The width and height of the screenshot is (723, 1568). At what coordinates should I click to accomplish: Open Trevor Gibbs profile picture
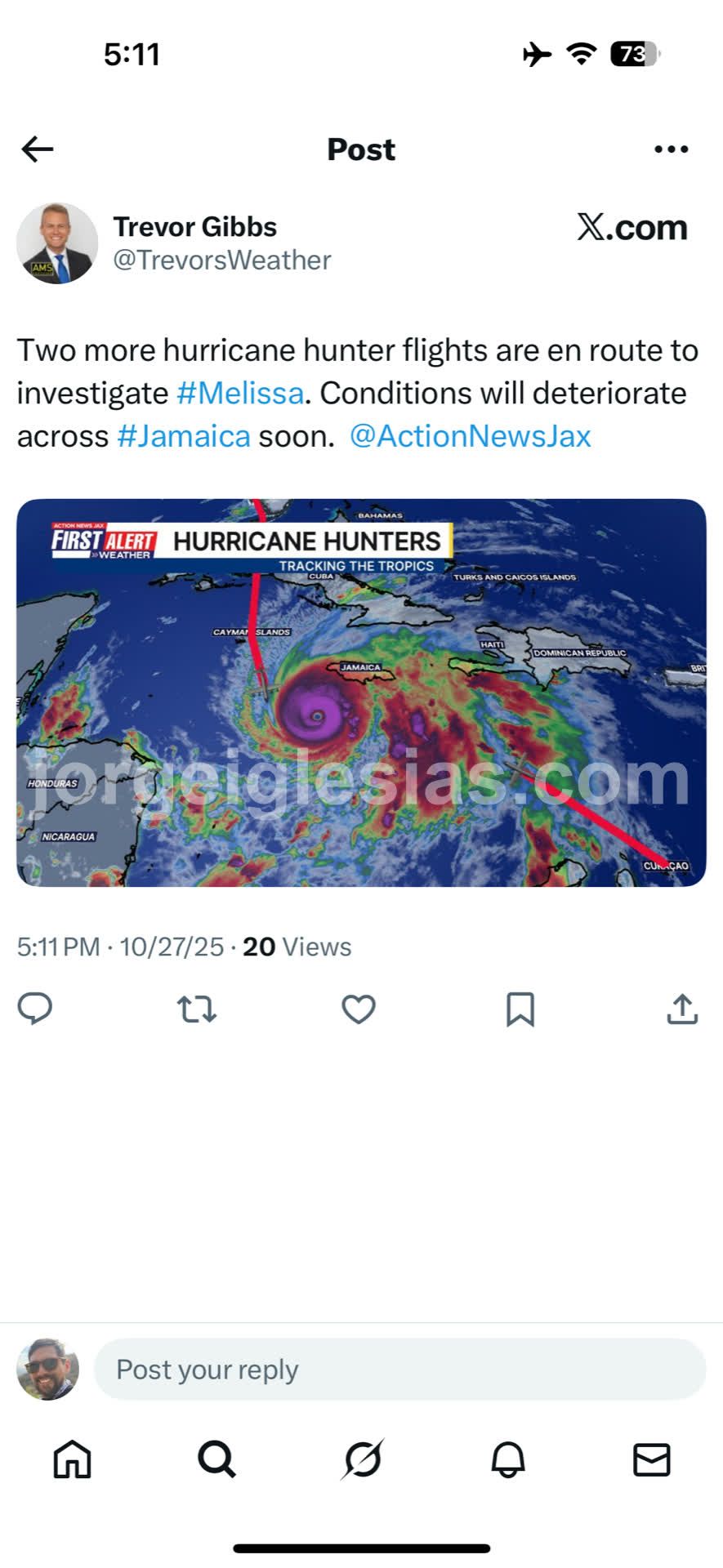(x=57, y=243)
